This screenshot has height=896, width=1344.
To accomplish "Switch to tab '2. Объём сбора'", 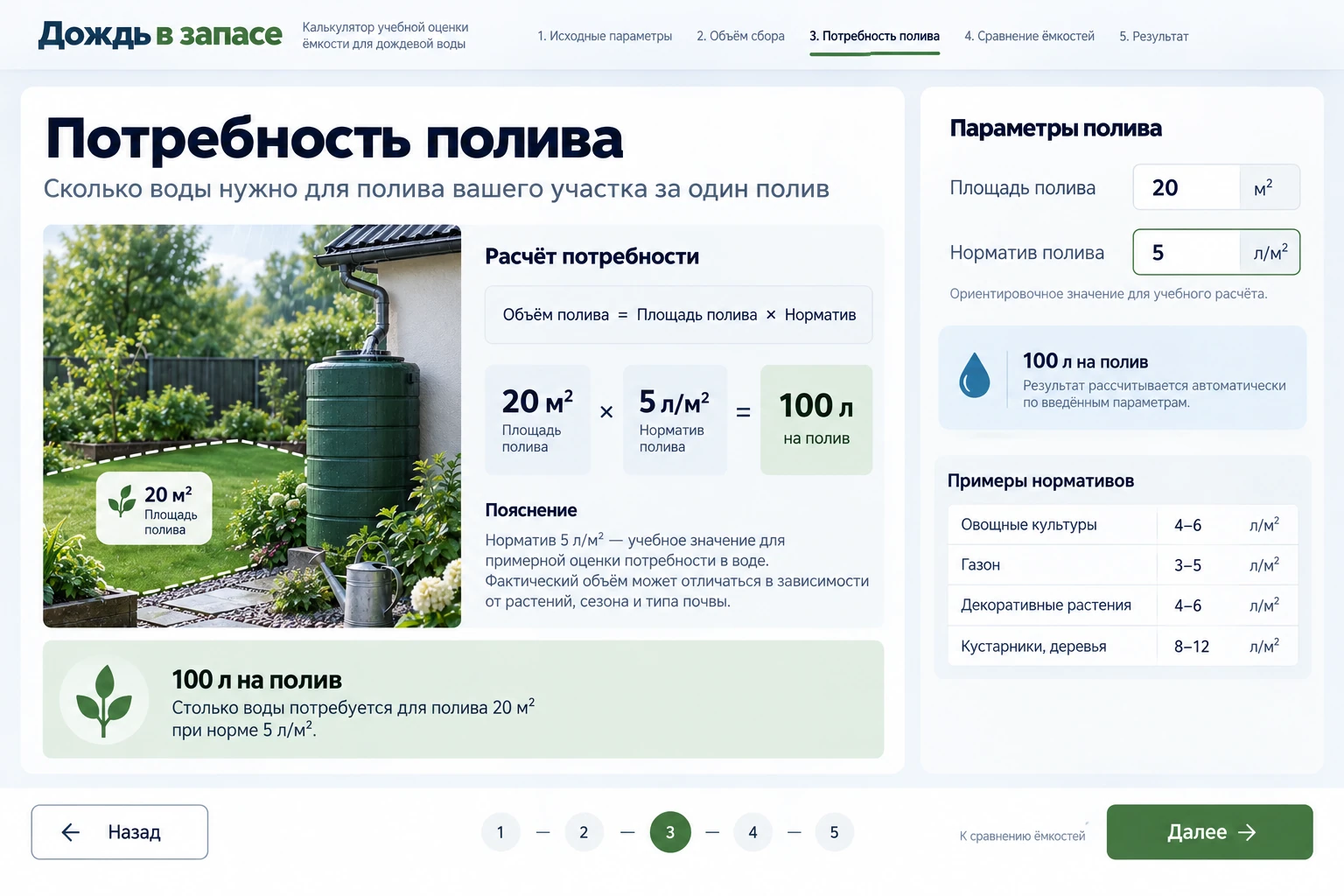I will pos(740,36).
